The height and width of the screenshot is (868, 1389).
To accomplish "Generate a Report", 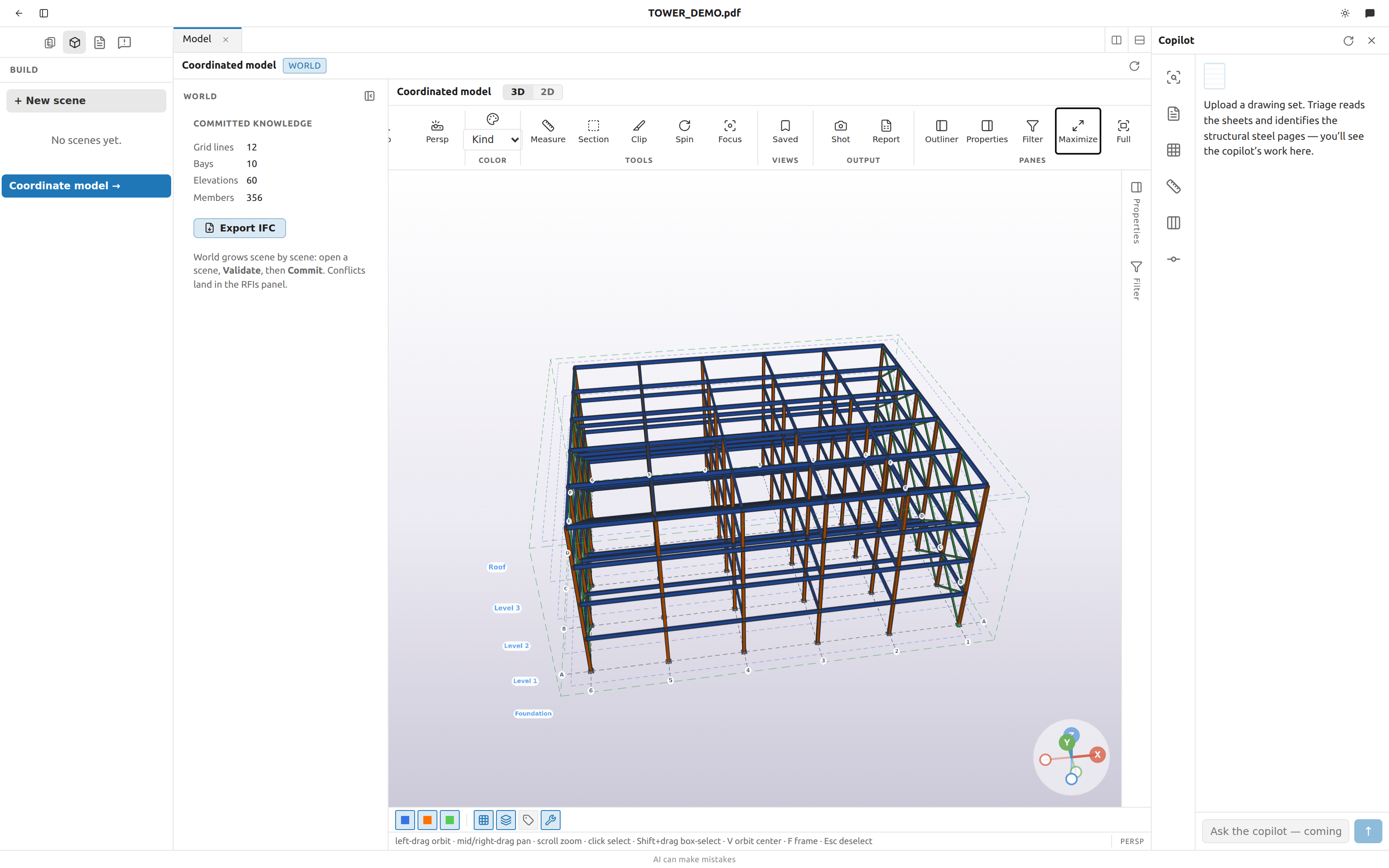I will click(885, 131).
